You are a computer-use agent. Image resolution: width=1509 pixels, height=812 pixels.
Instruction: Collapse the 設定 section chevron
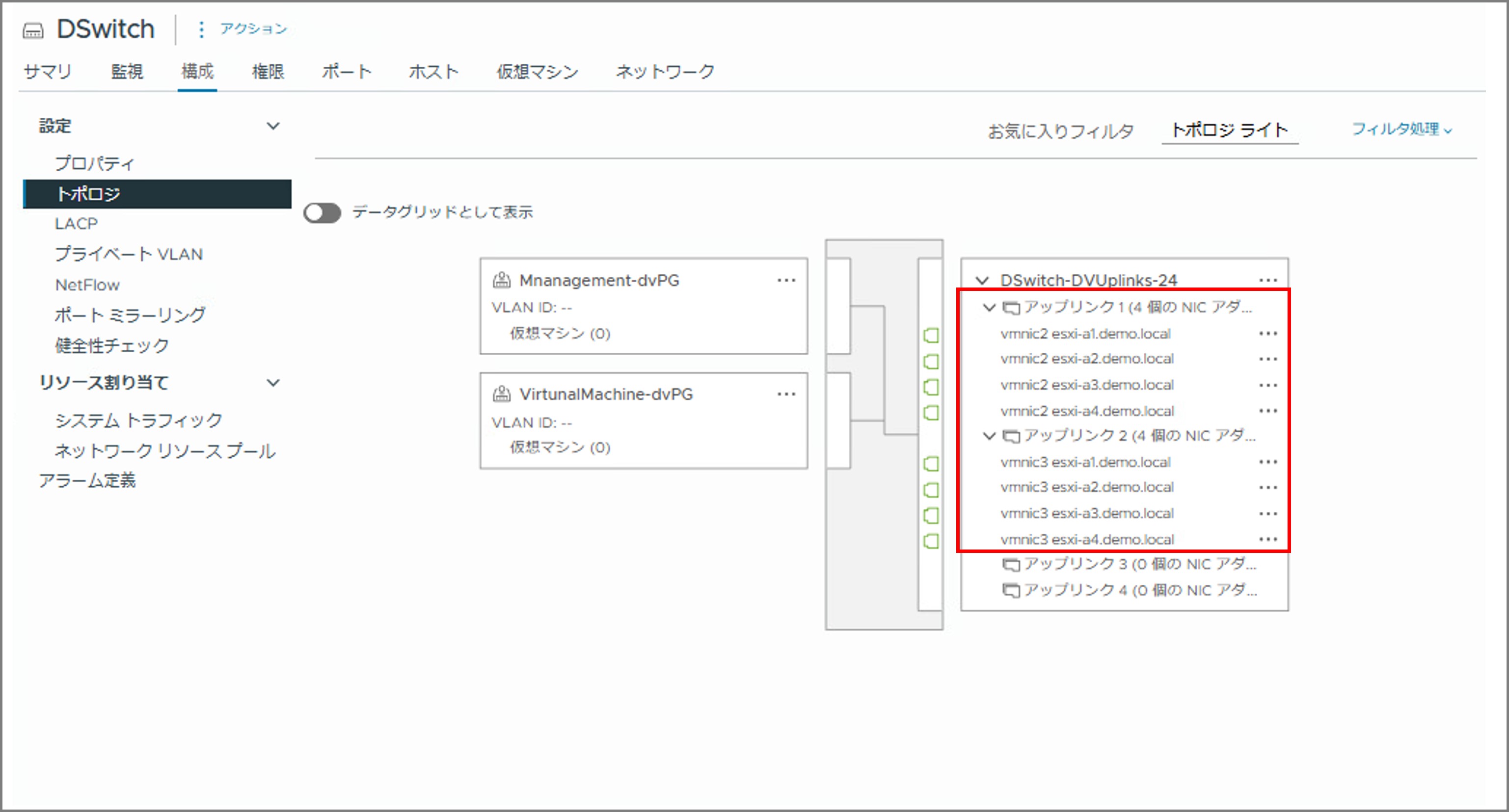click(x=273, y=126)
